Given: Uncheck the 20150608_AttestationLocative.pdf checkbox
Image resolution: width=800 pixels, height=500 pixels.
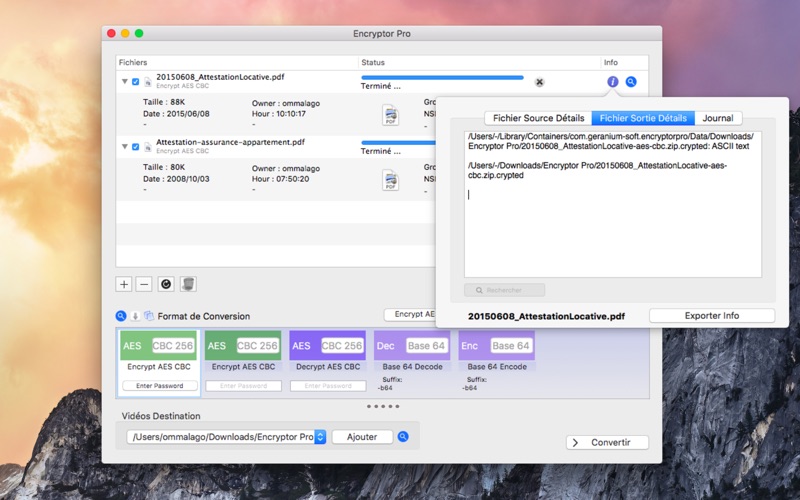Looking at the screenshot, I should coord(135,82).
